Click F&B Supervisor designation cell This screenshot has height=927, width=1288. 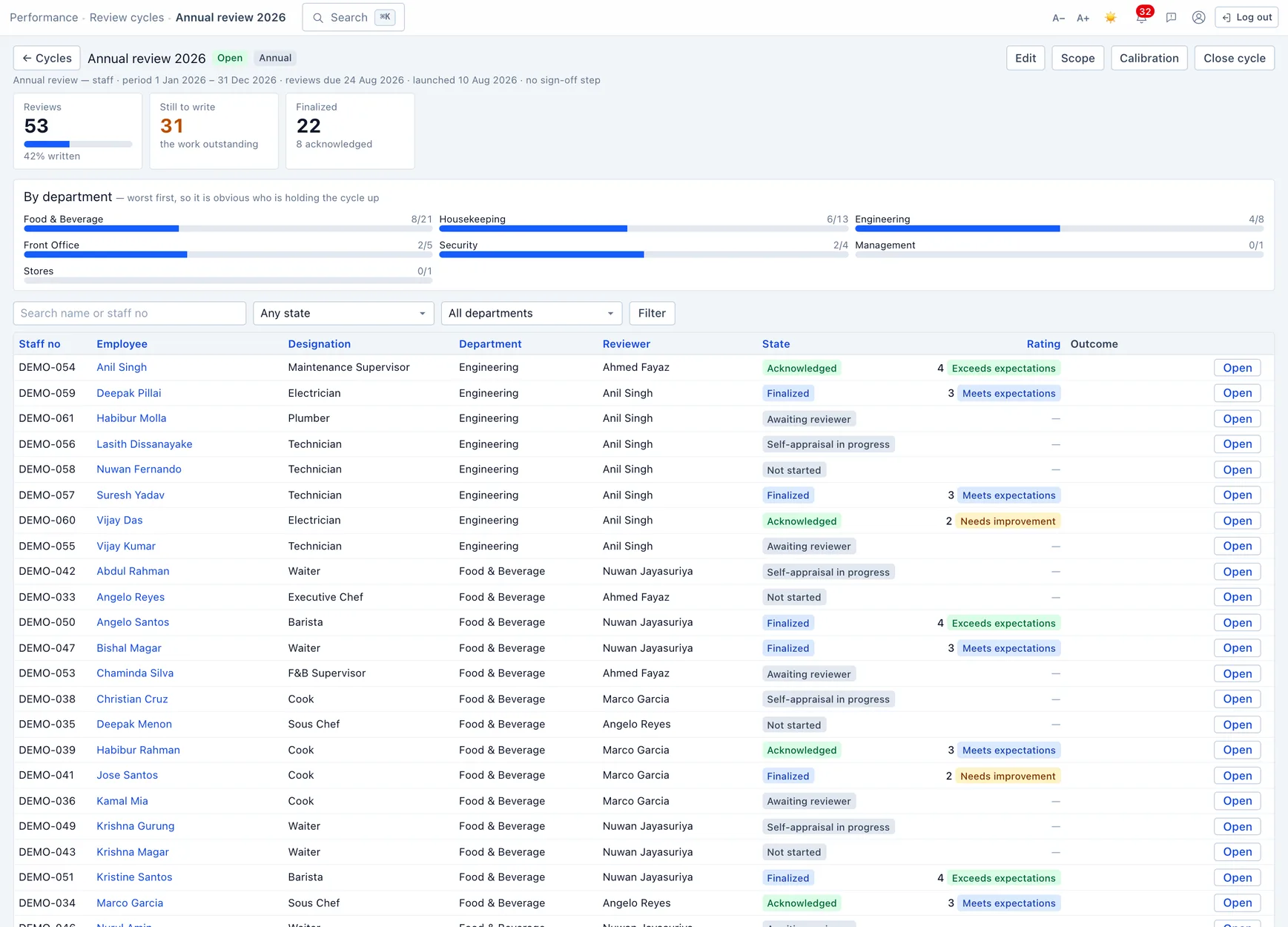coord(327,673)
